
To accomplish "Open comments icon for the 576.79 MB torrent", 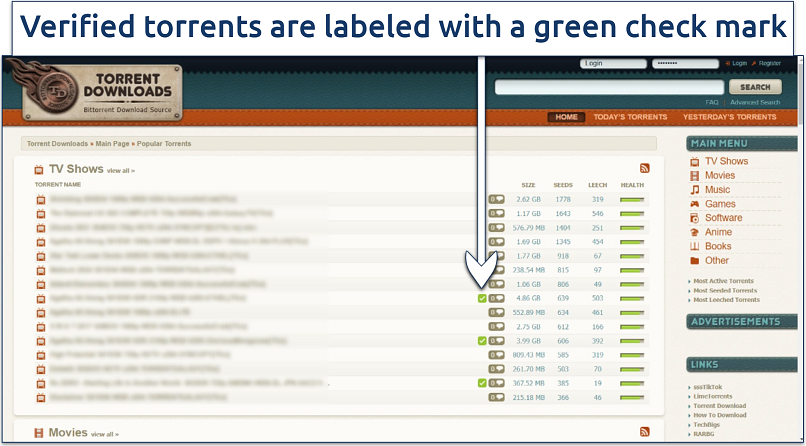I will pos(497,227).
